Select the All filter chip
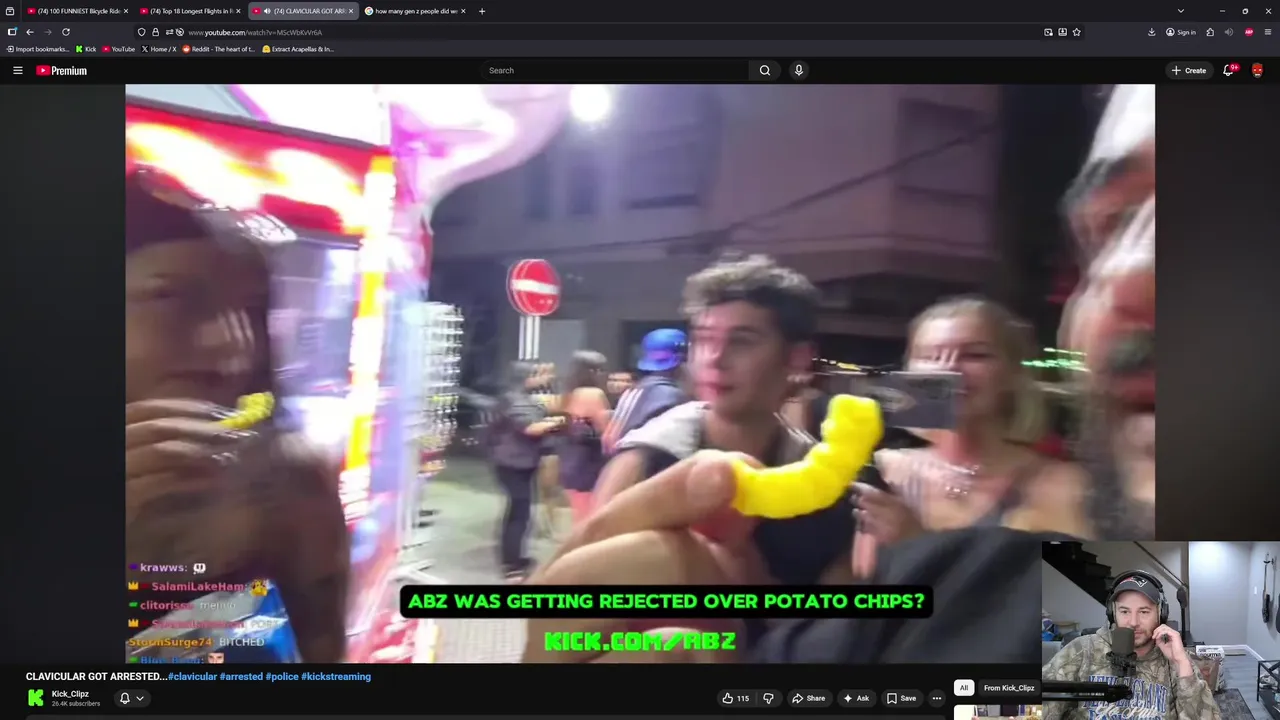 pos(964,688)
